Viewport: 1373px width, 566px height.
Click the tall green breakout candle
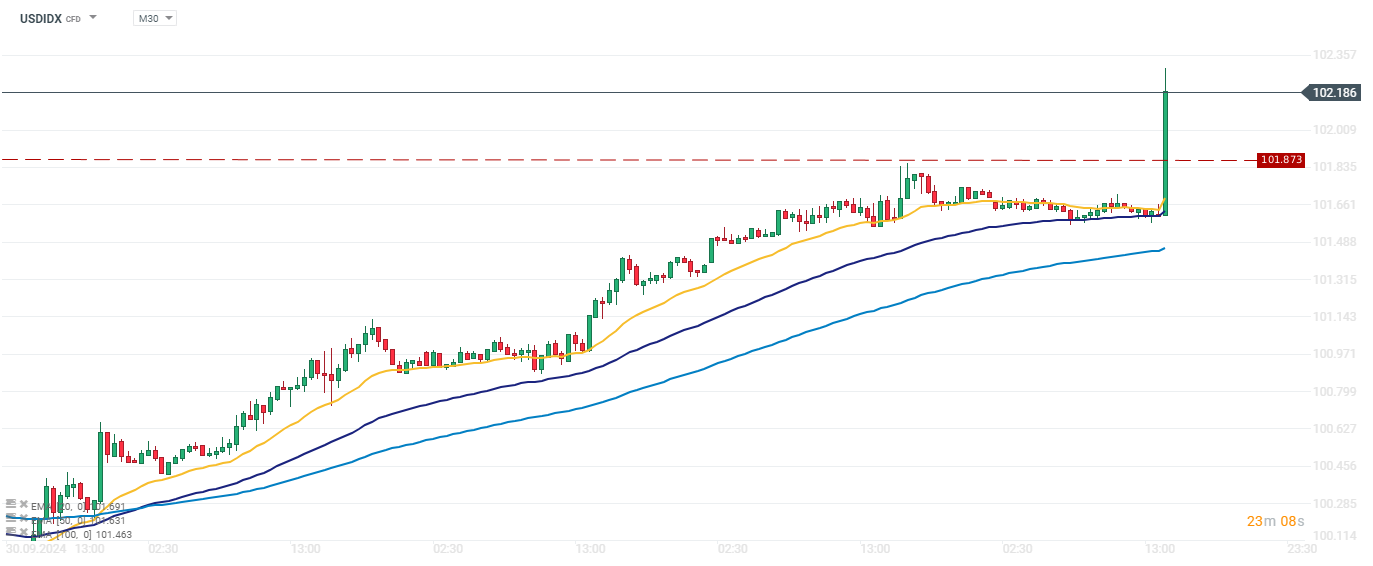1165,150
